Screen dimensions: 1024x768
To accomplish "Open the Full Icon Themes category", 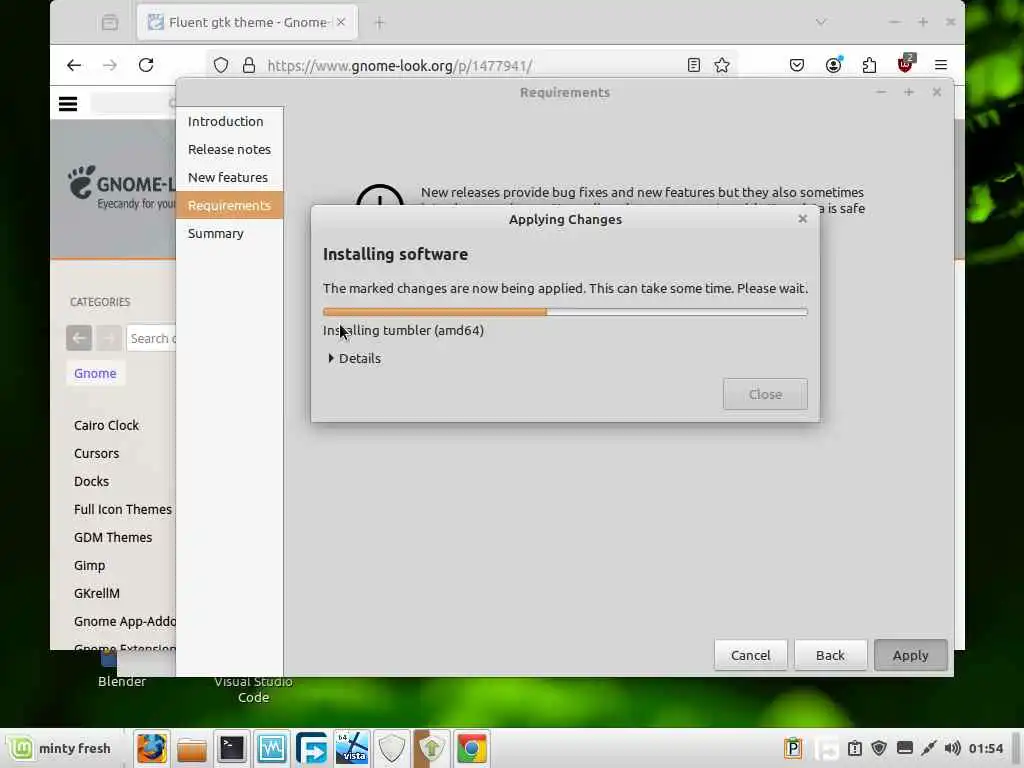I will pos(123,510).
